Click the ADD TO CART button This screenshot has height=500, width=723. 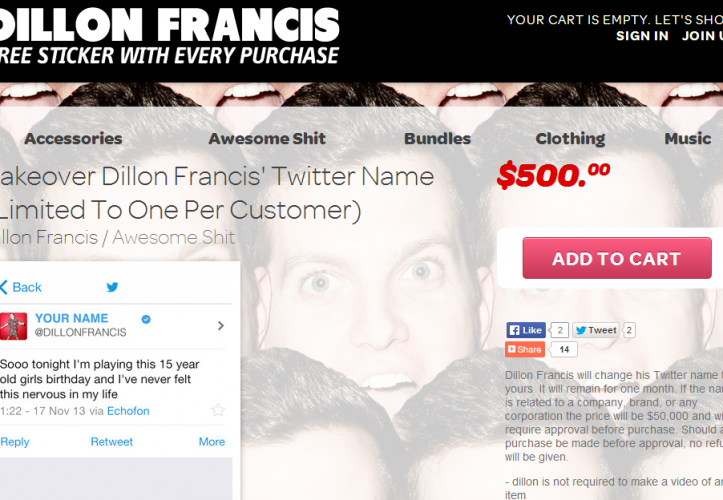pyautogui.click(x=617, y=258)
